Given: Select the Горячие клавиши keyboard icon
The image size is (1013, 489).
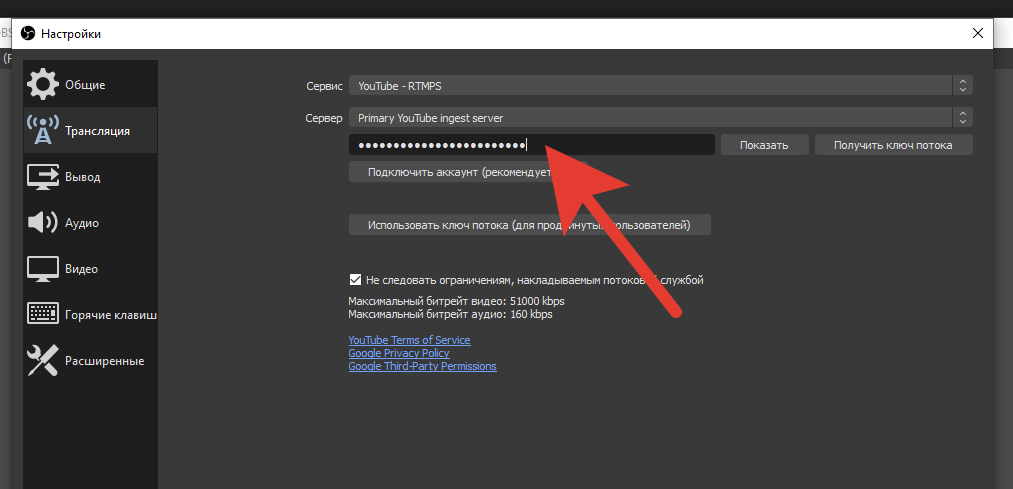Looking at the screenshot, I should tap(43, 315).
